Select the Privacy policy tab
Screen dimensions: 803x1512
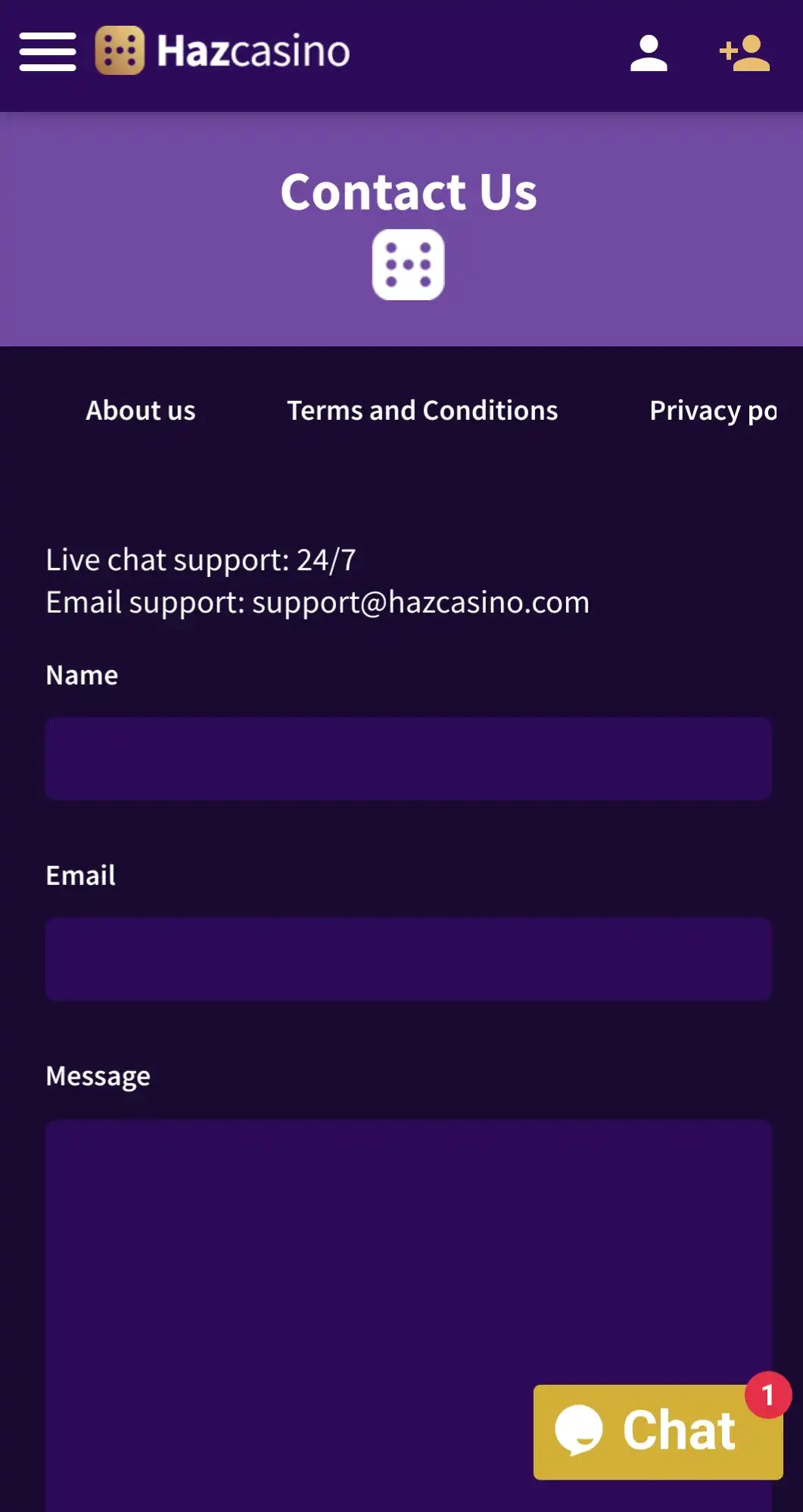(x=713, y=411)
